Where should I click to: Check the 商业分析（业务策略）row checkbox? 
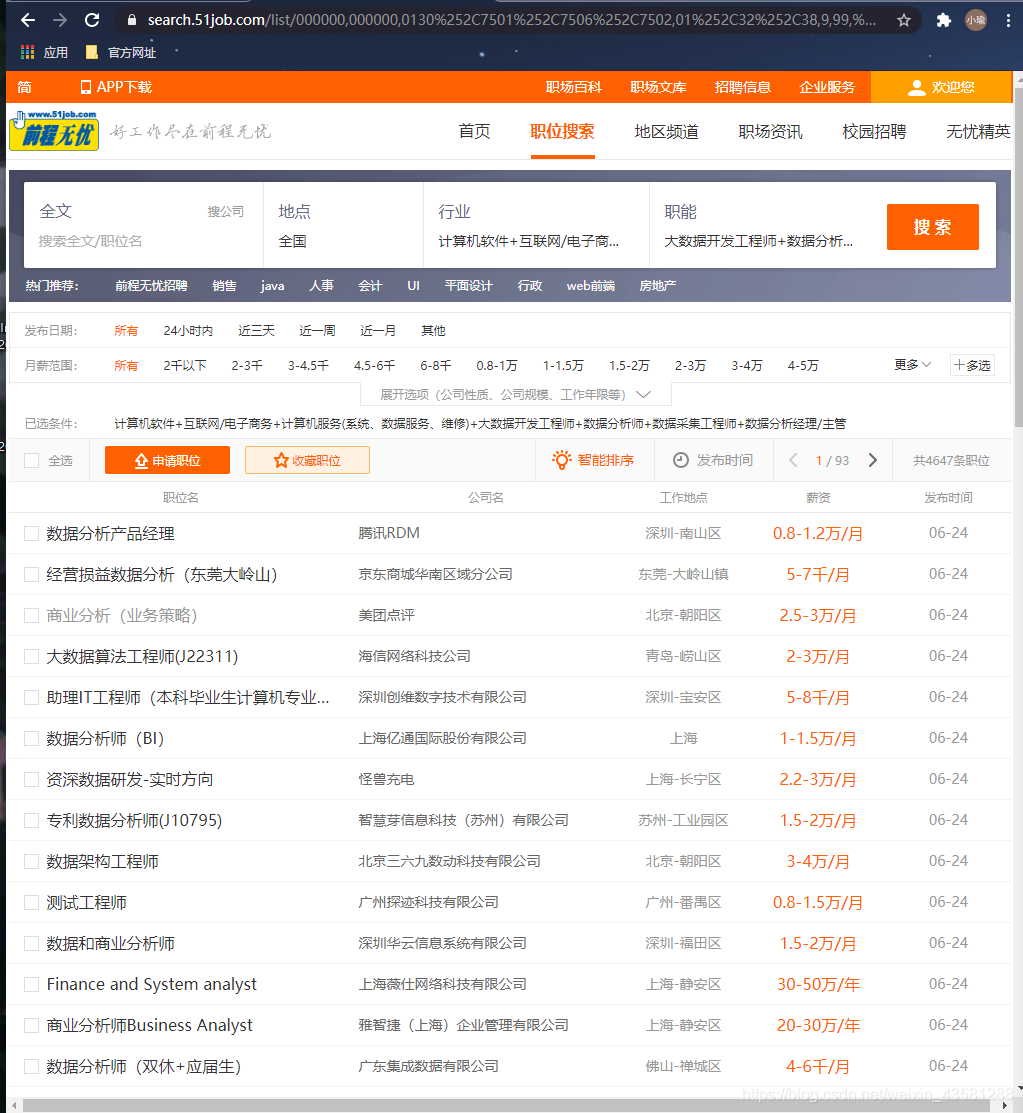[x=31, y=615]
